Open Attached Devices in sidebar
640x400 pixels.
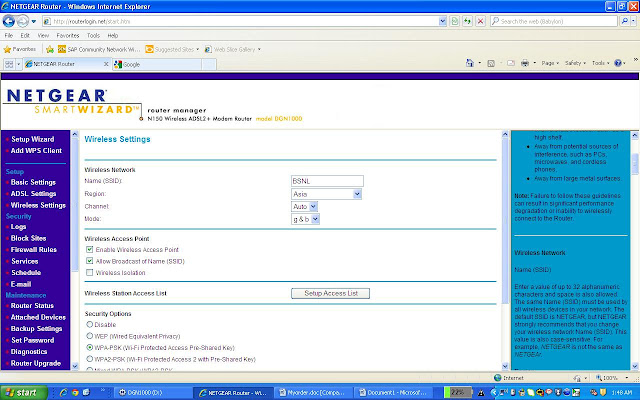(38, 317)
